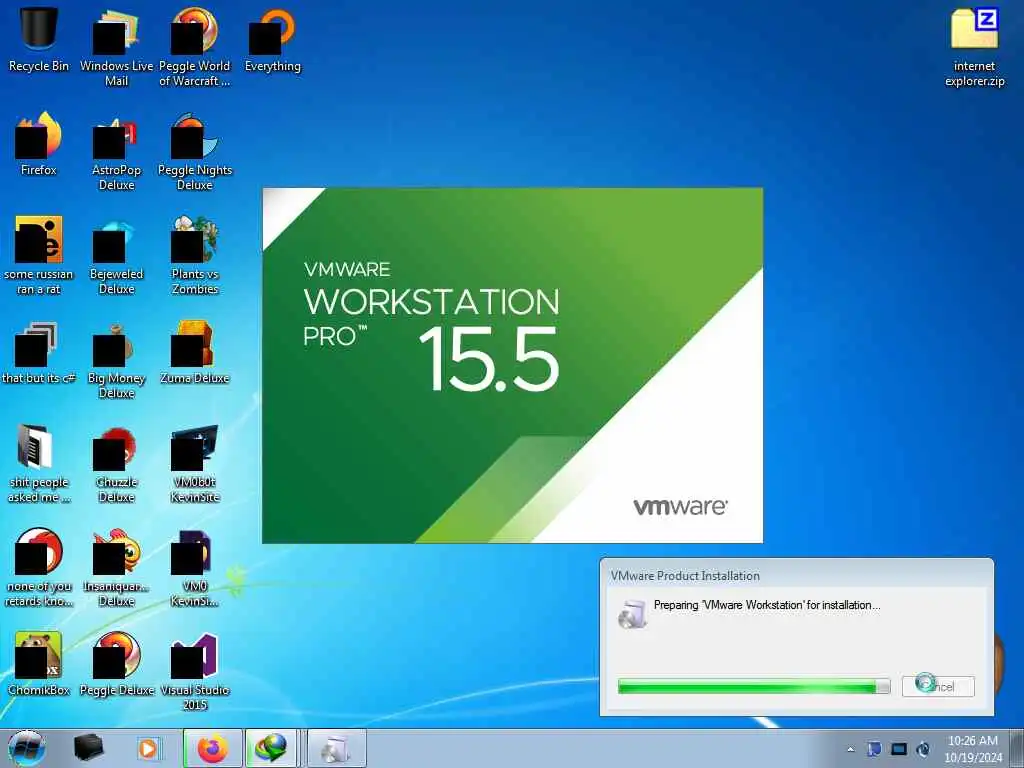Image resolution: width=1024 pixels, height=768 pixels.
Task: Select the Zuma Deluxe shortcut
Action: click(195, 353)
